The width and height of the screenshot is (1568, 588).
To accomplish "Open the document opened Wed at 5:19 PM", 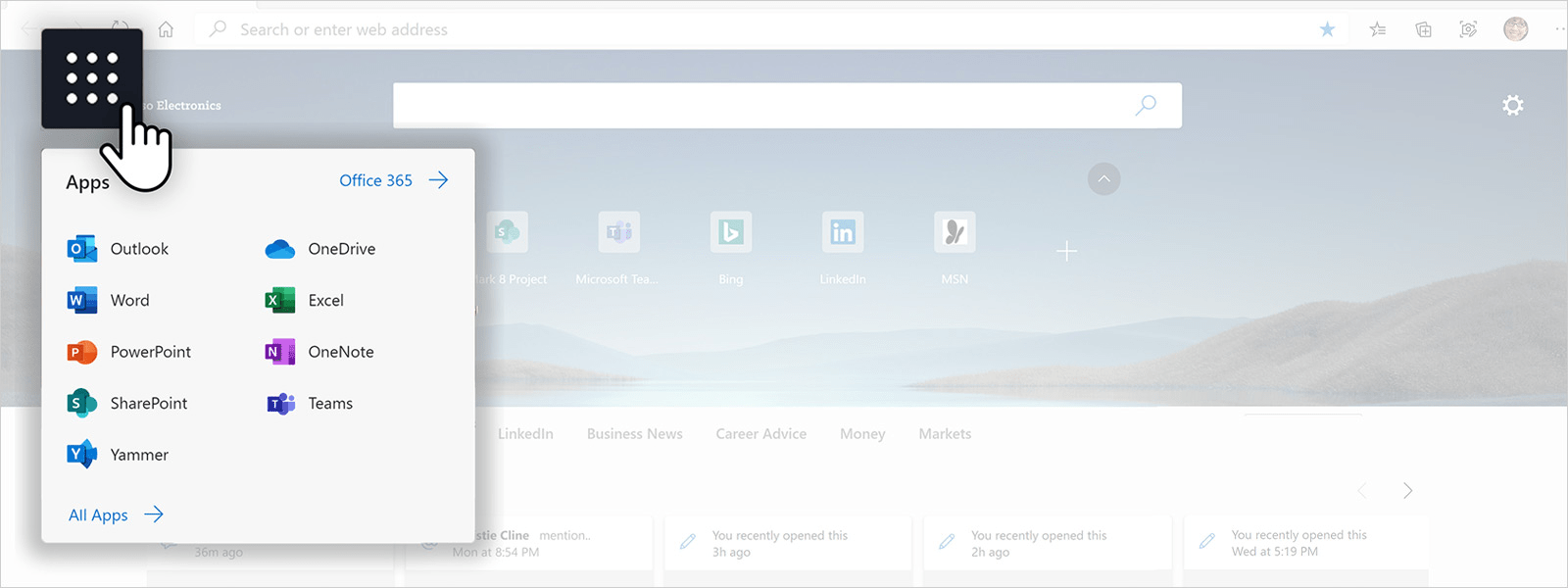I will (x=1306, y=543).
